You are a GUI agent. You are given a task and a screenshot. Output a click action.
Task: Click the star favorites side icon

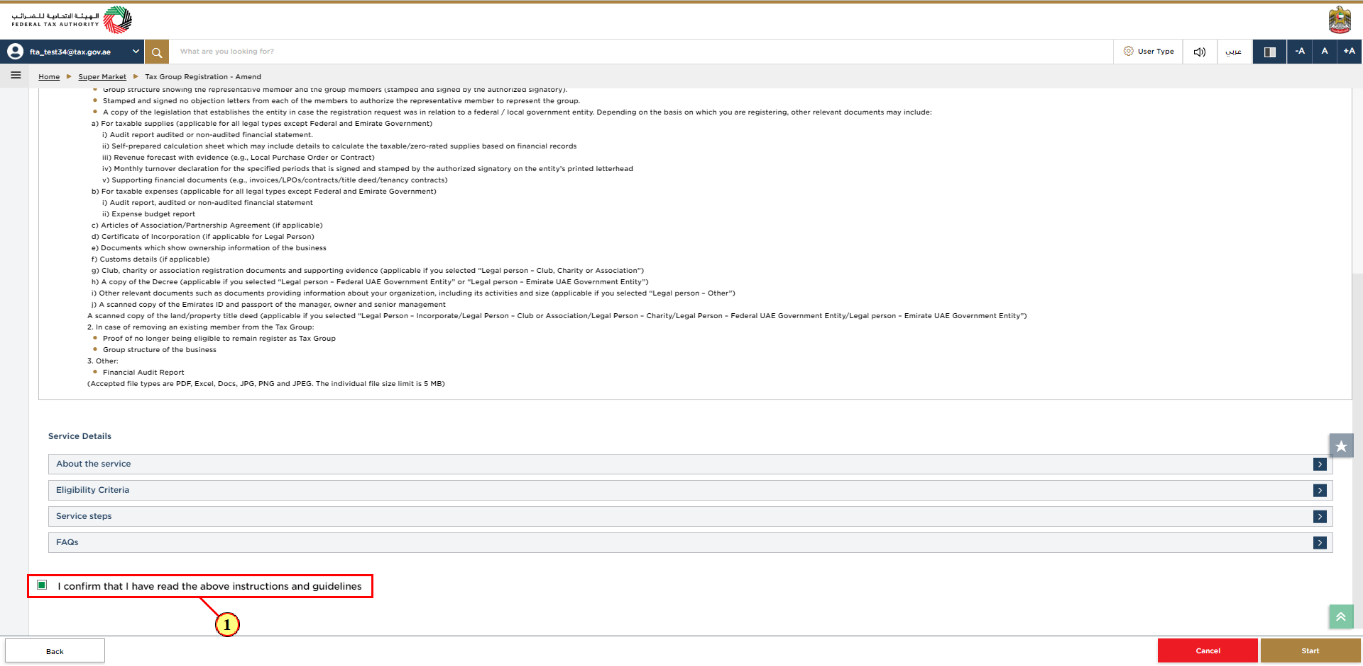point(1341,446)
